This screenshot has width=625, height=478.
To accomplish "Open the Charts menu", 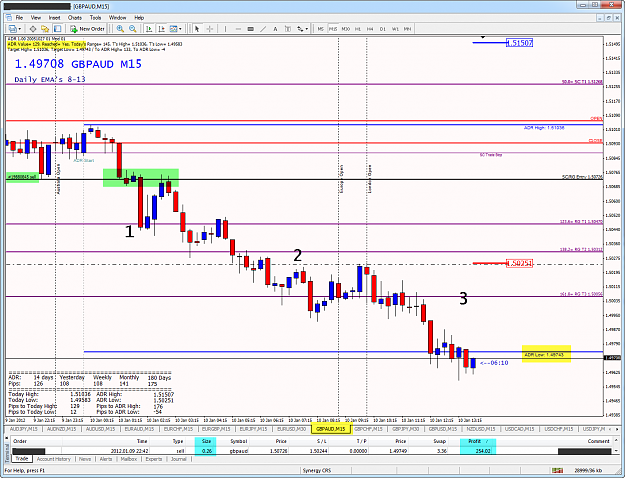I will [x=75, y=18].
